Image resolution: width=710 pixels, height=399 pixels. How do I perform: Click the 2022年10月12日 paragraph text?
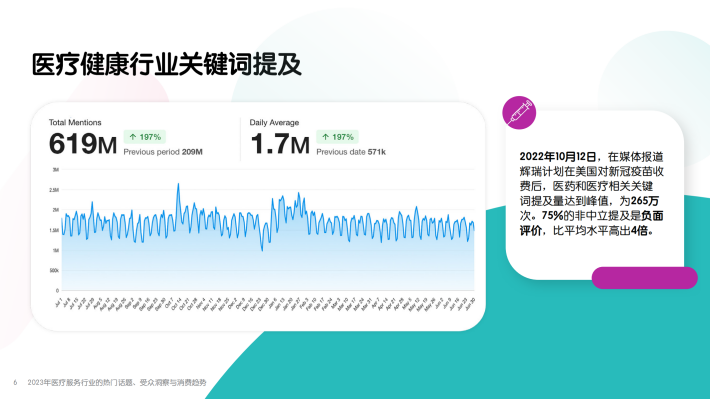point(591,193)
